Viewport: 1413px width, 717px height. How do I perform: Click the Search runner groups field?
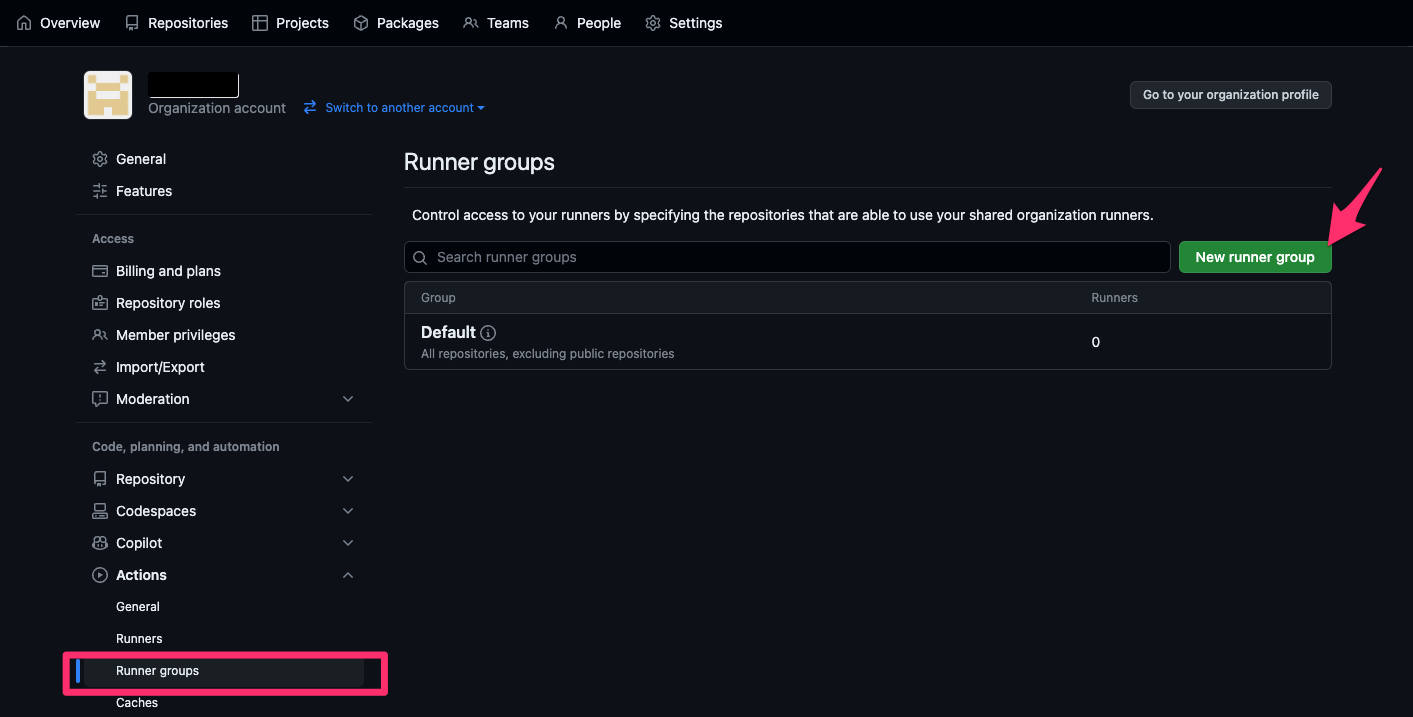787,257
